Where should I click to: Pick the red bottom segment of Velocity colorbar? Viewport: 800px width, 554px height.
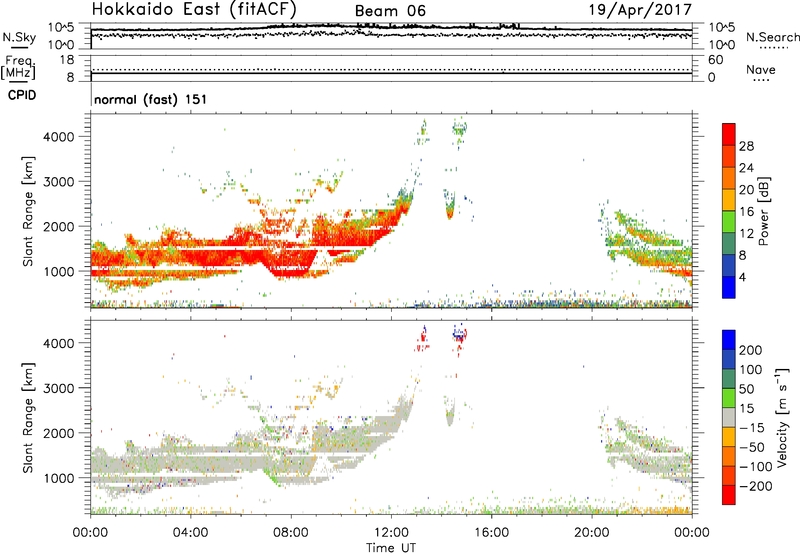729,495
